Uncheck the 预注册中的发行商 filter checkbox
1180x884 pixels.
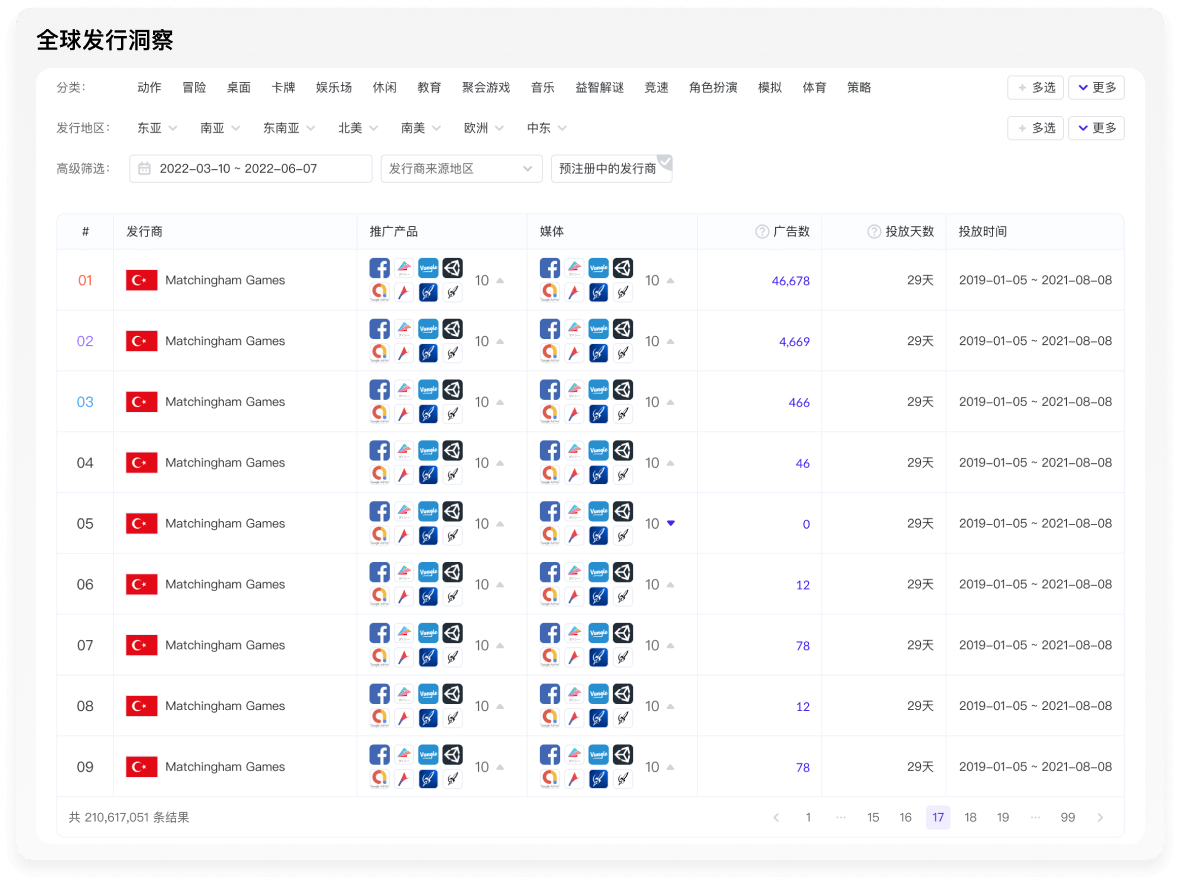(666, 160)
